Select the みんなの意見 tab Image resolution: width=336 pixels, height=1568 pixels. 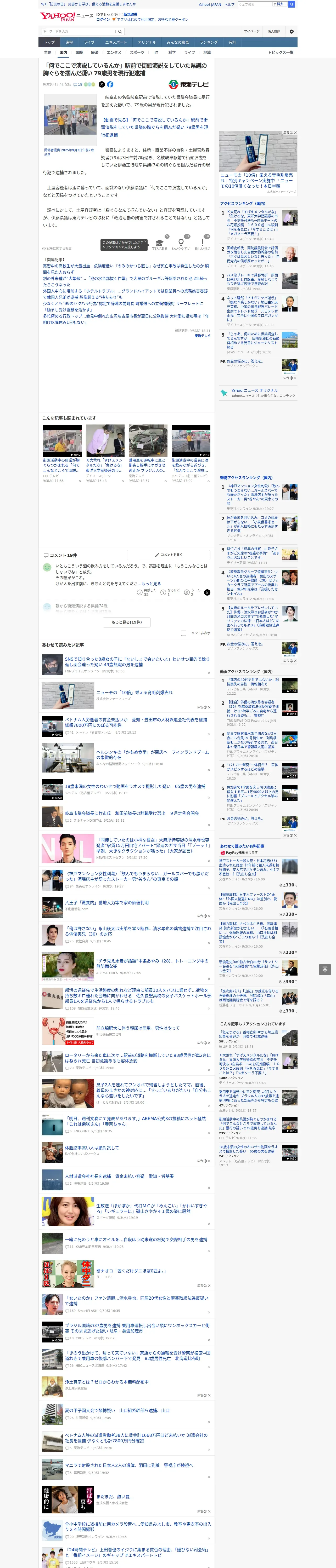(178, 43)
